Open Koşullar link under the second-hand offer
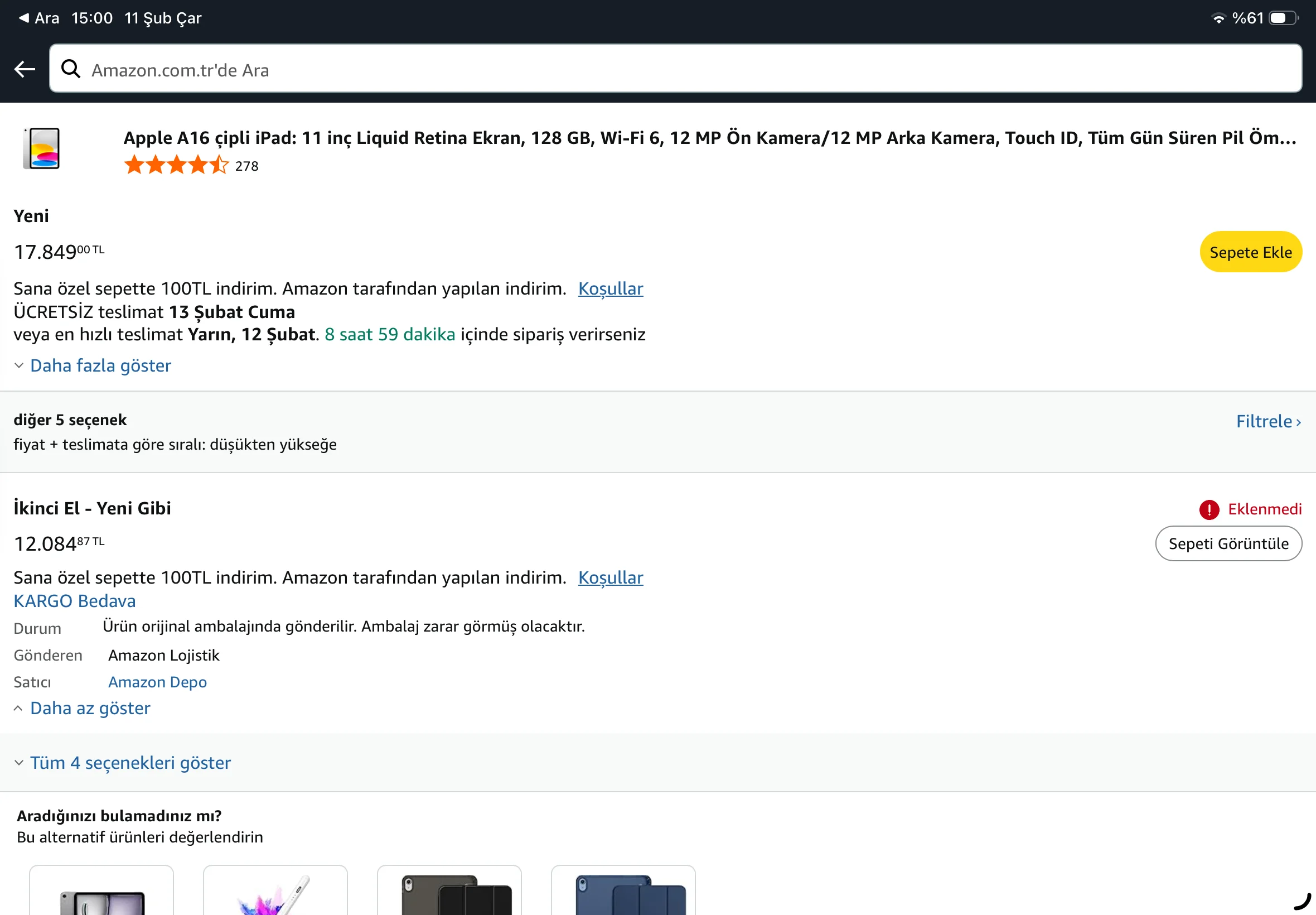Screen dimensions: 1316x915 pos(610,577)
